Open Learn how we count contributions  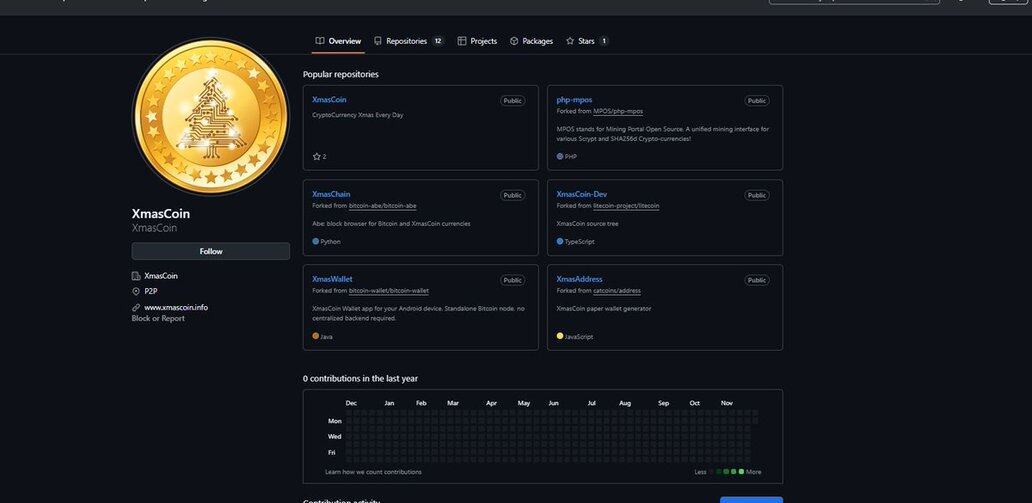pyautogui.click(x=373, y=472)
